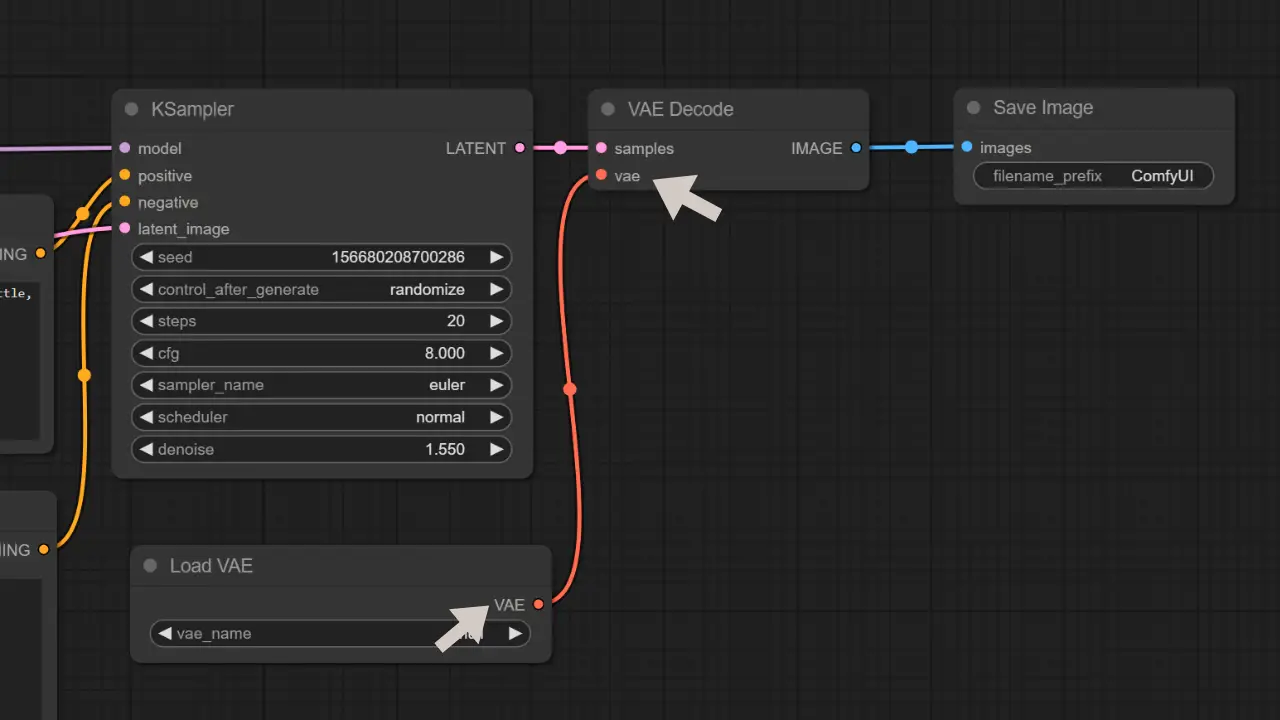Viewport: 1280px width, 720px height.
Task: Decrease the seed value with left arrow
Action: pos(146,257)
